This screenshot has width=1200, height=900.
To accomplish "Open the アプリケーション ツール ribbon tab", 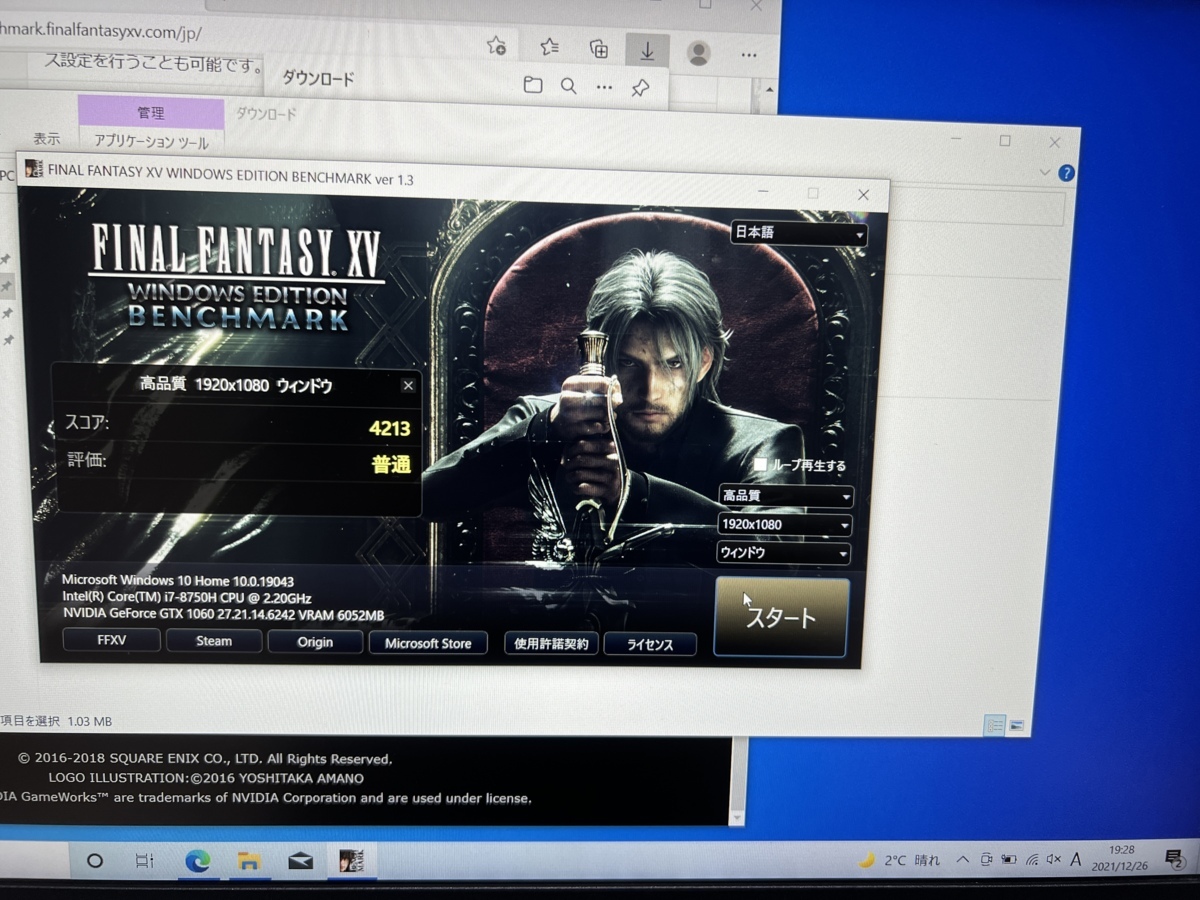I will coord(151,142).
